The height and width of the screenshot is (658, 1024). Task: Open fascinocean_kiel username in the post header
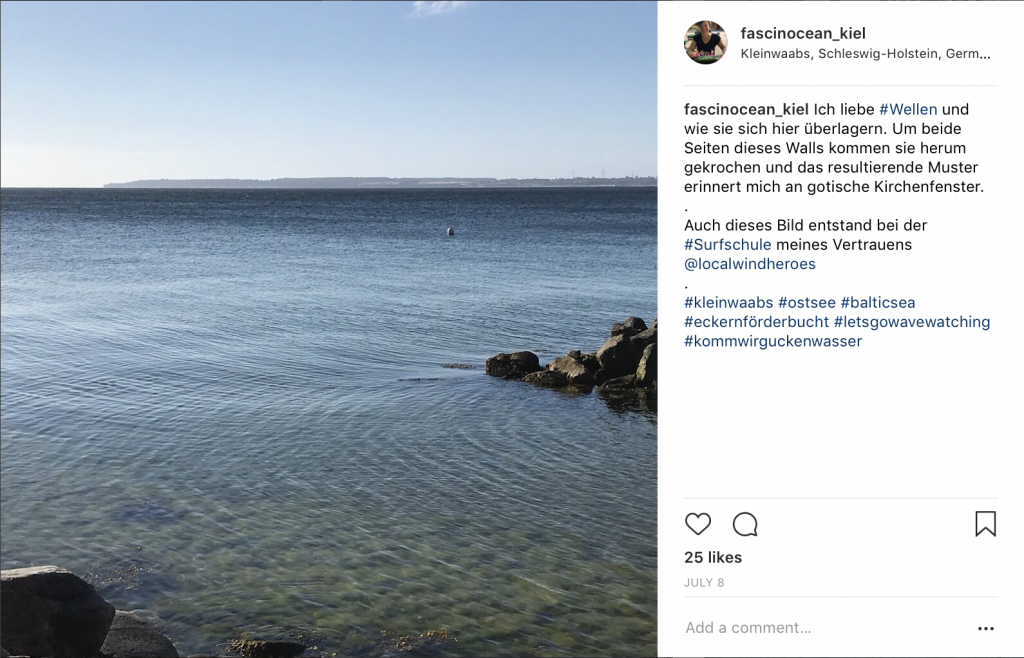click(803, 33)
